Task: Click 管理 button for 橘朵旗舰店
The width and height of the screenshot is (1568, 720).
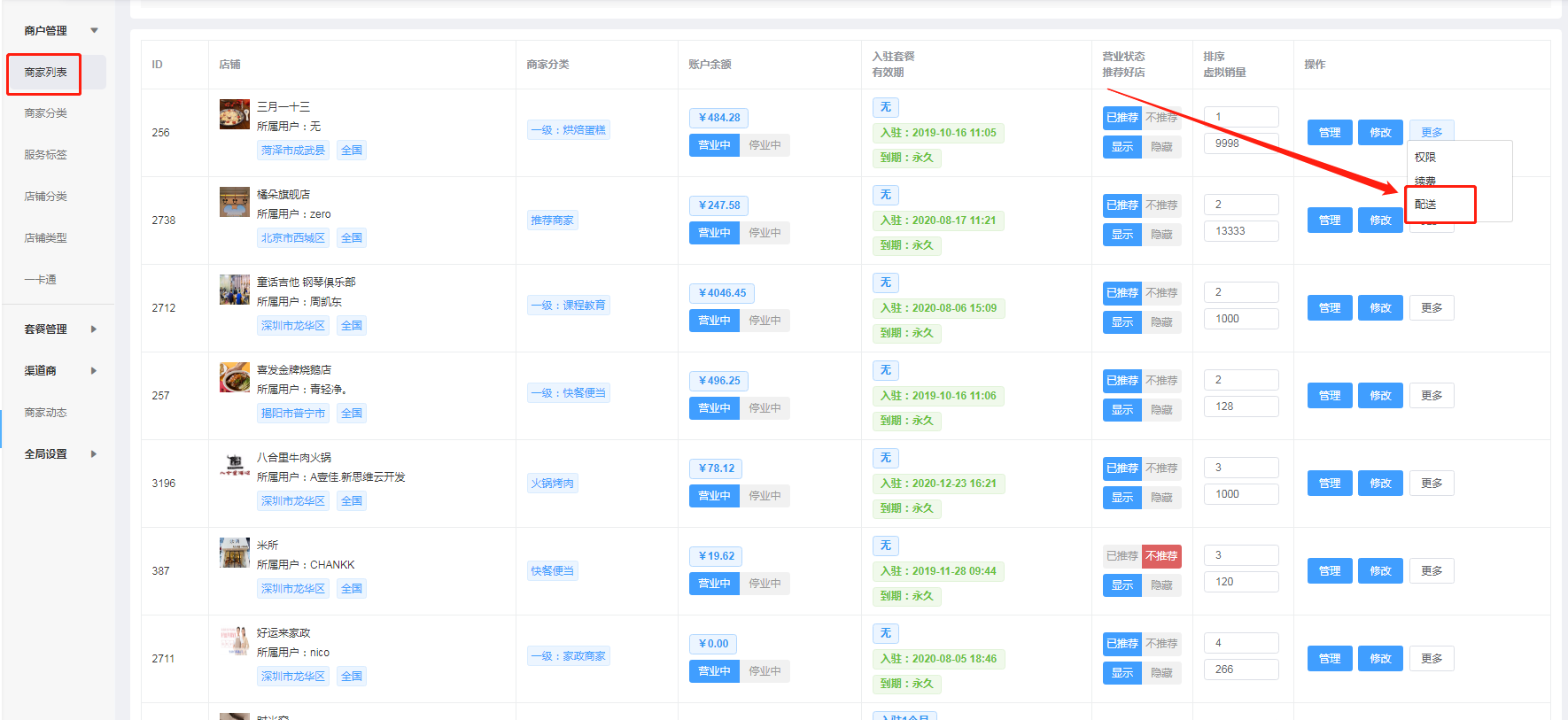Action: (x=1330, y=220)
